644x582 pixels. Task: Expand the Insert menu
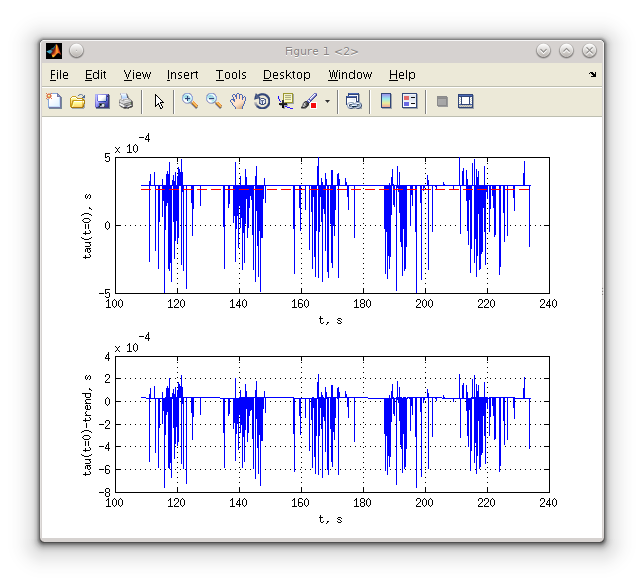click(182, 75)
